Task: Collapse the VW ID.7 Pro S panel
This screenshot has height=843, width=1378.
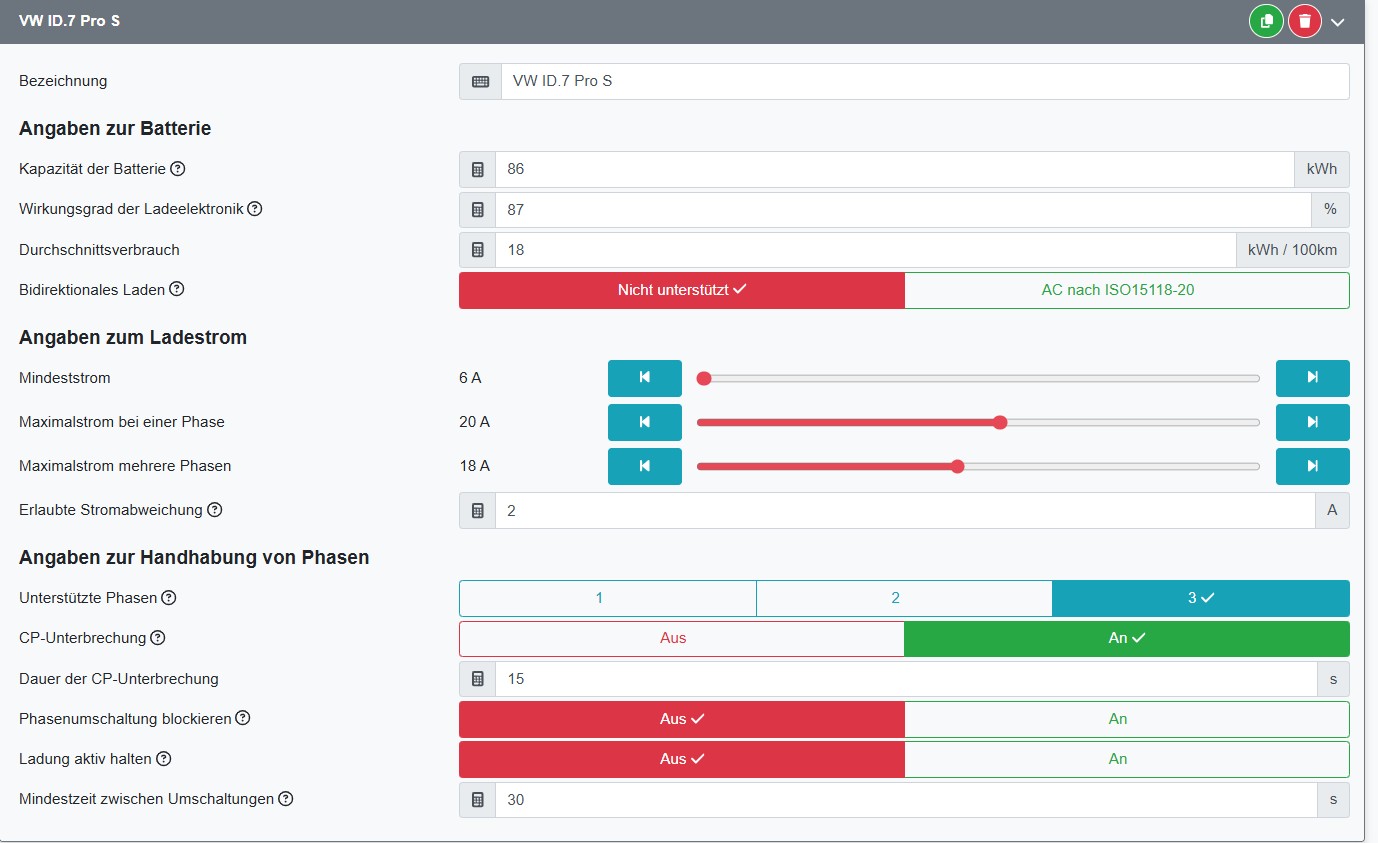Action: tap(1338, 22)
